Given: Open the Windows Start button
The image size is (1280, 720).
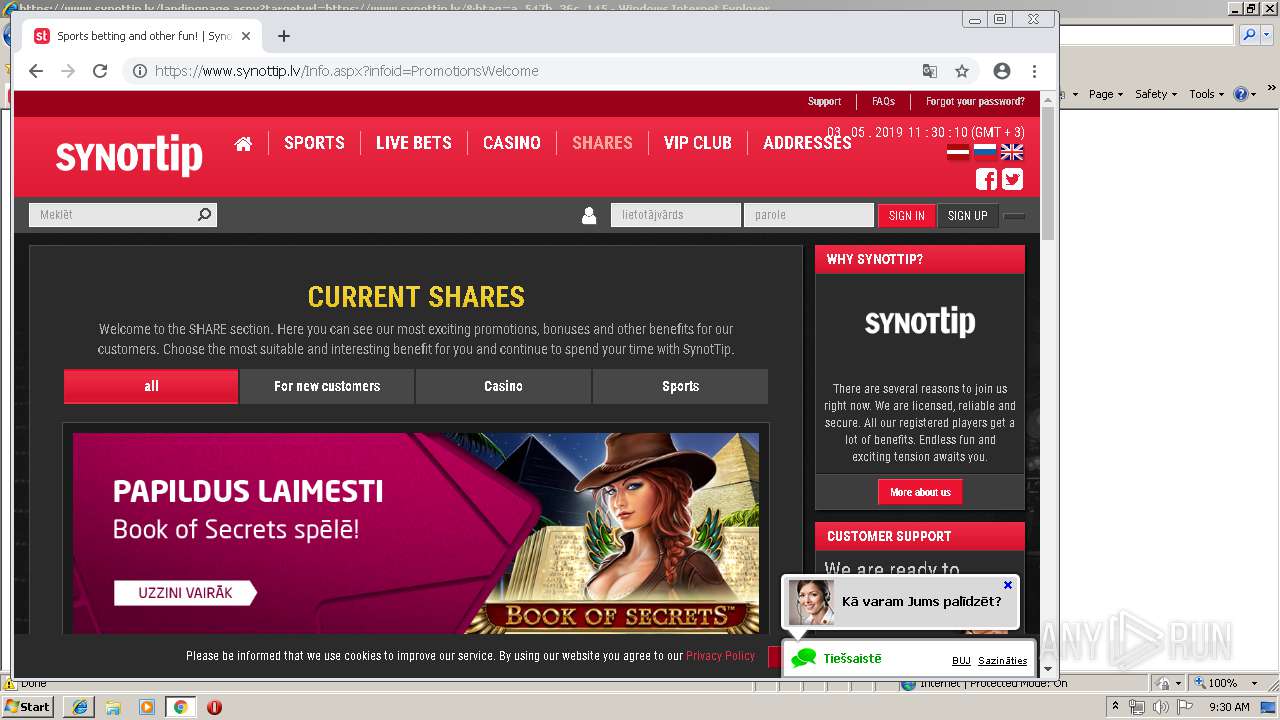Looking at the screenshot, I should pyautogui.click(x=27, y=707).
